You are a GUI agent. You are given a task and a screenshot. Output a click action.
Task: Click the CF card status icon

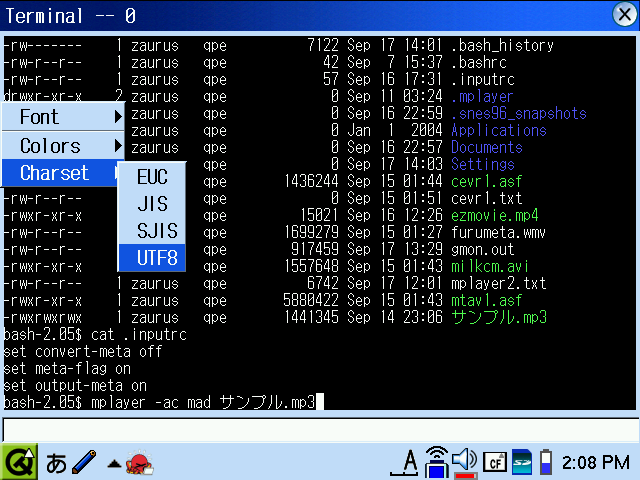pos(495,463)
